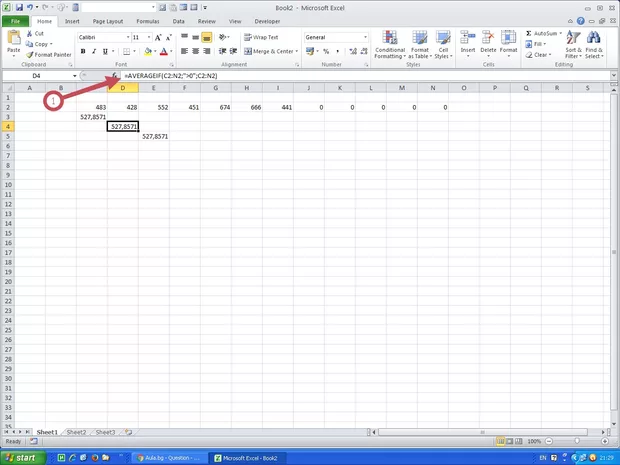Click the Name Box showing D4
Viewport: 620px width, 465px height.
click(x=36, y=76)
